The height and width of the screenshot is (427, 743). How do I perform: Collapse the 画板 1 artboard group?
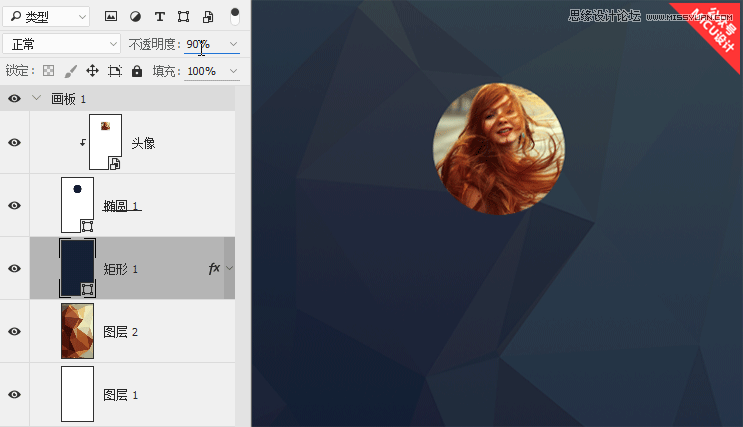(x=37, y=99)
